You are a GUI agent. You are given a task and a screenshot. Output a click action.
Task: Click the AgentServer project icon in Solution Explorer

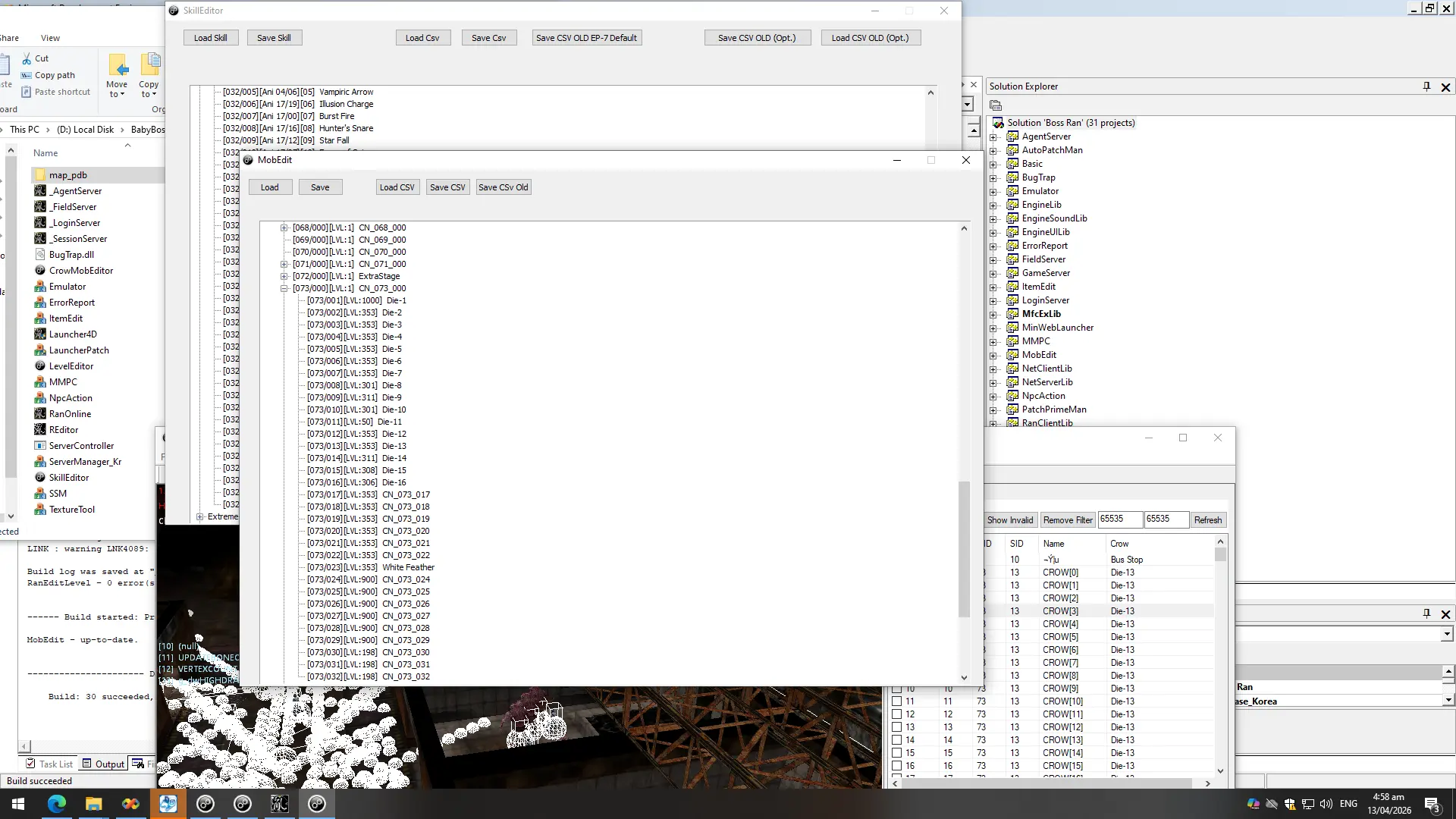[x=1012, y=136]
